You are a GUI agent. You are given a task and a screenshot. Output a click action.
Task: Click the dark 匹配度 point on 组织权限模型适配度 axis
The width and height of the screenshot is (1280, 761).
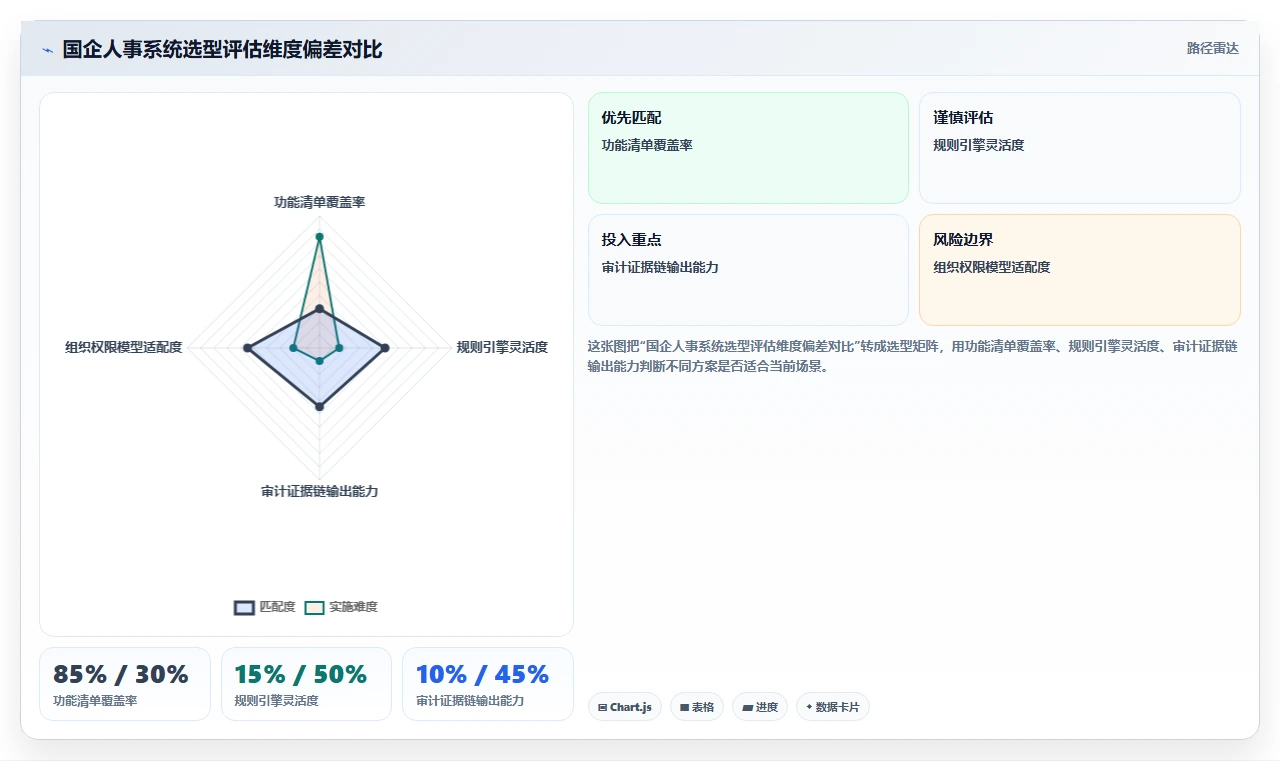coord(247,348)
